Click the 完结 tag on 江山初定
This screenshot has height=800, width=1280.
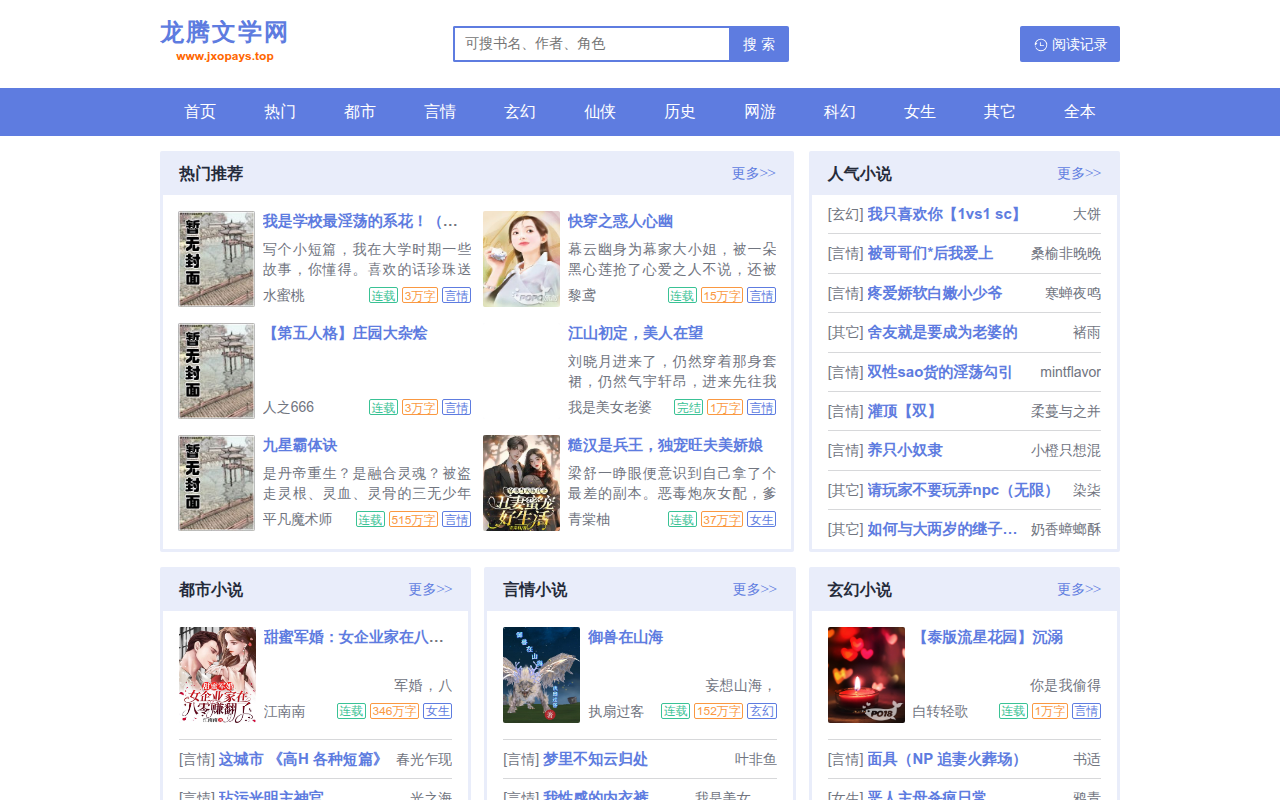(688, 407)
